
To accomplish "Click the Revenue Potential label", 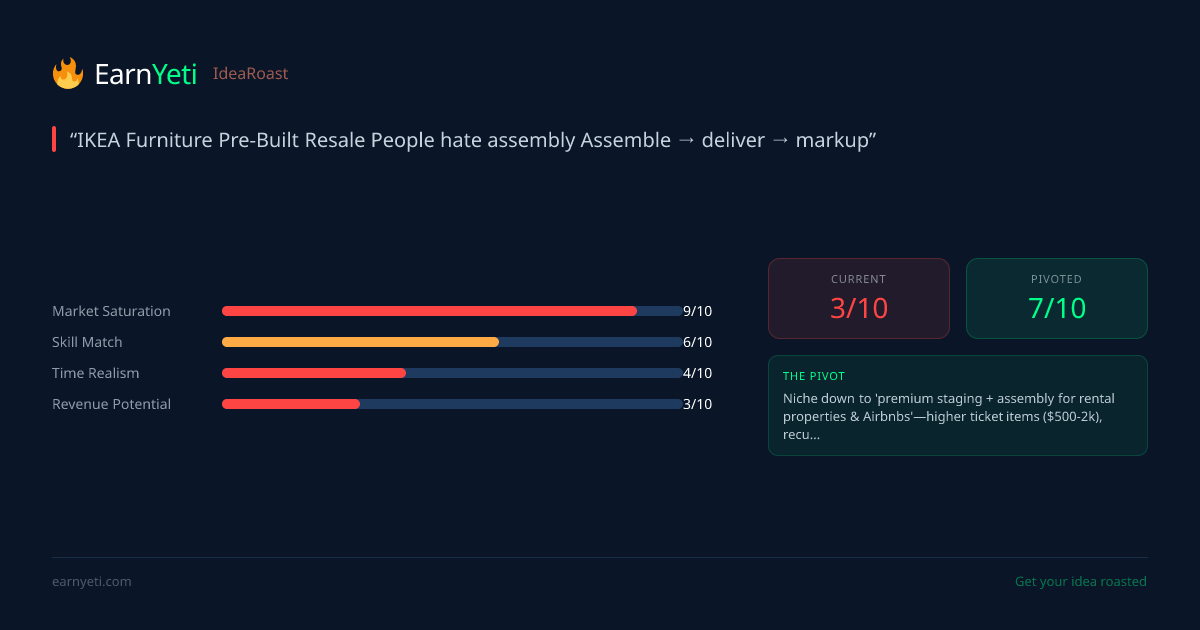I will pos(111,404).
